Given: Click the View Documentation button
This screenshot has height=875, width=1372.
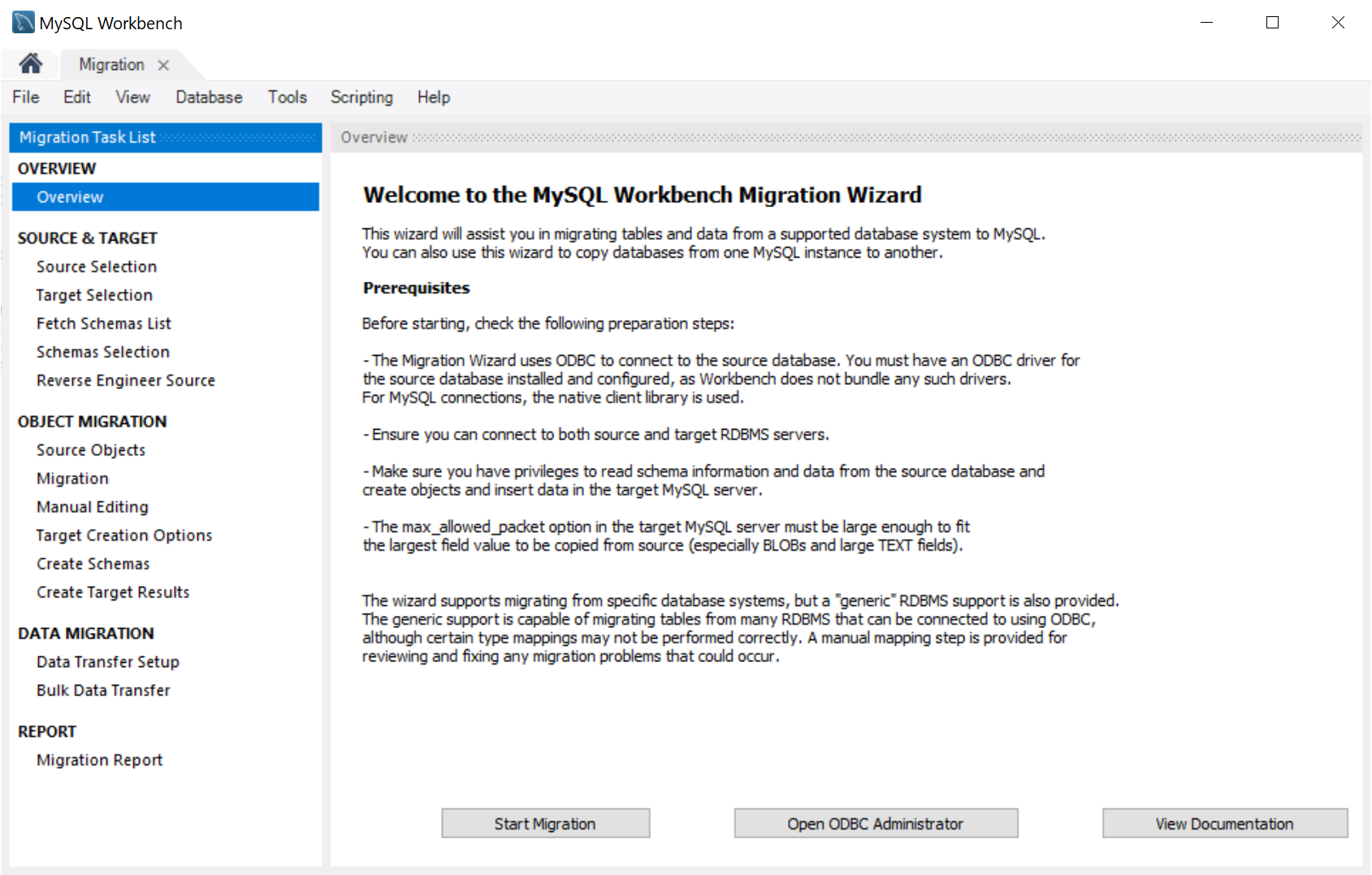Looking at the screenshot, I should point(1224,823).
